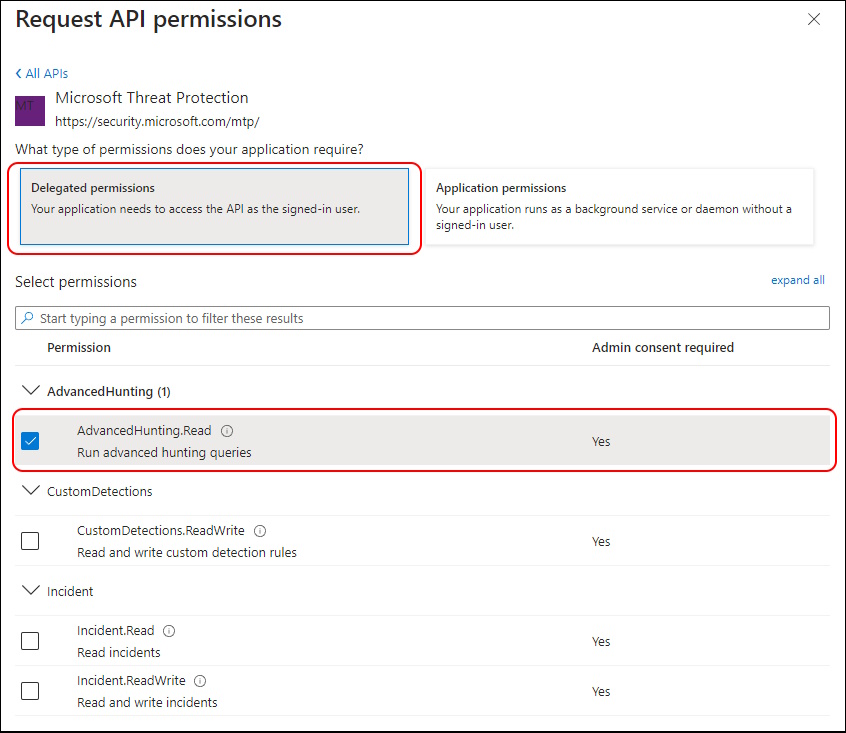
Task: Click the Permission column header
Action: click(79, 347)
